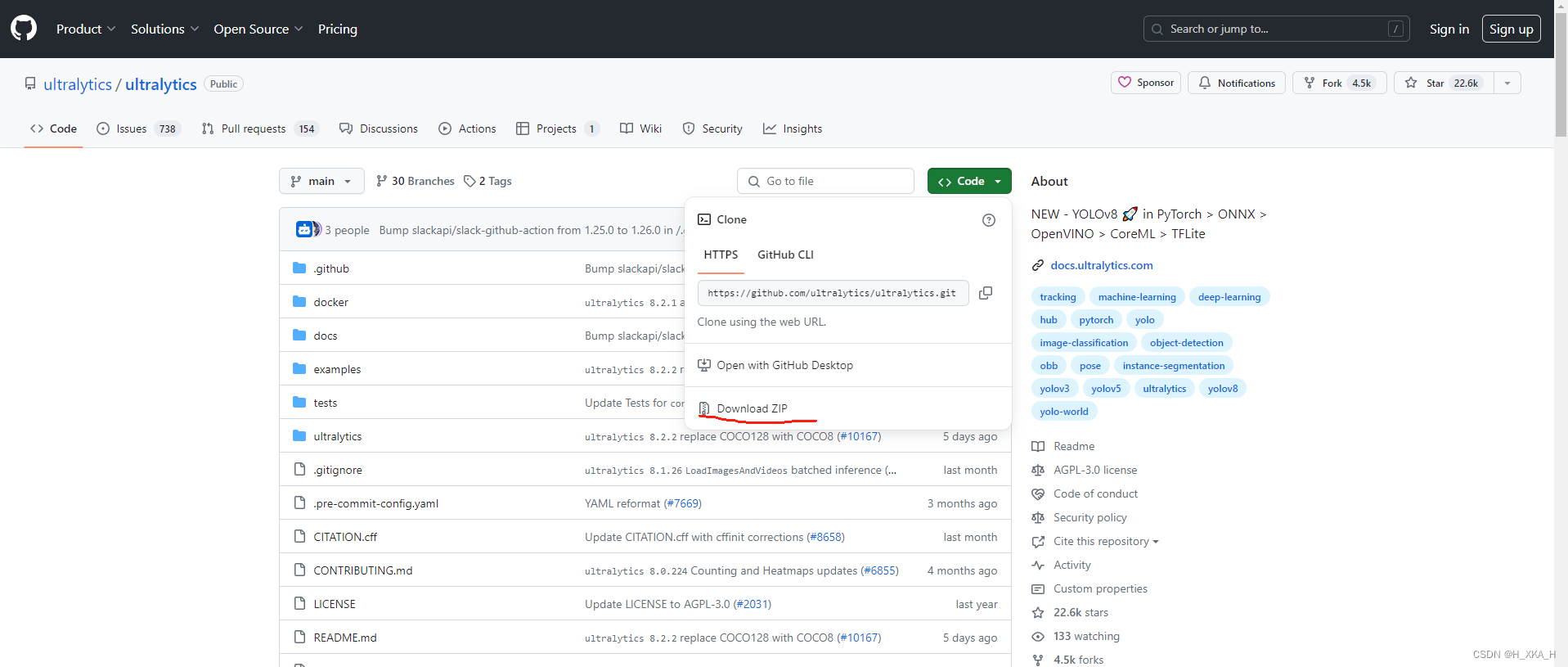This screenshot has width=1568, height=667.
Task: Open the Insights tab
Action: click(x=793, y=128)
